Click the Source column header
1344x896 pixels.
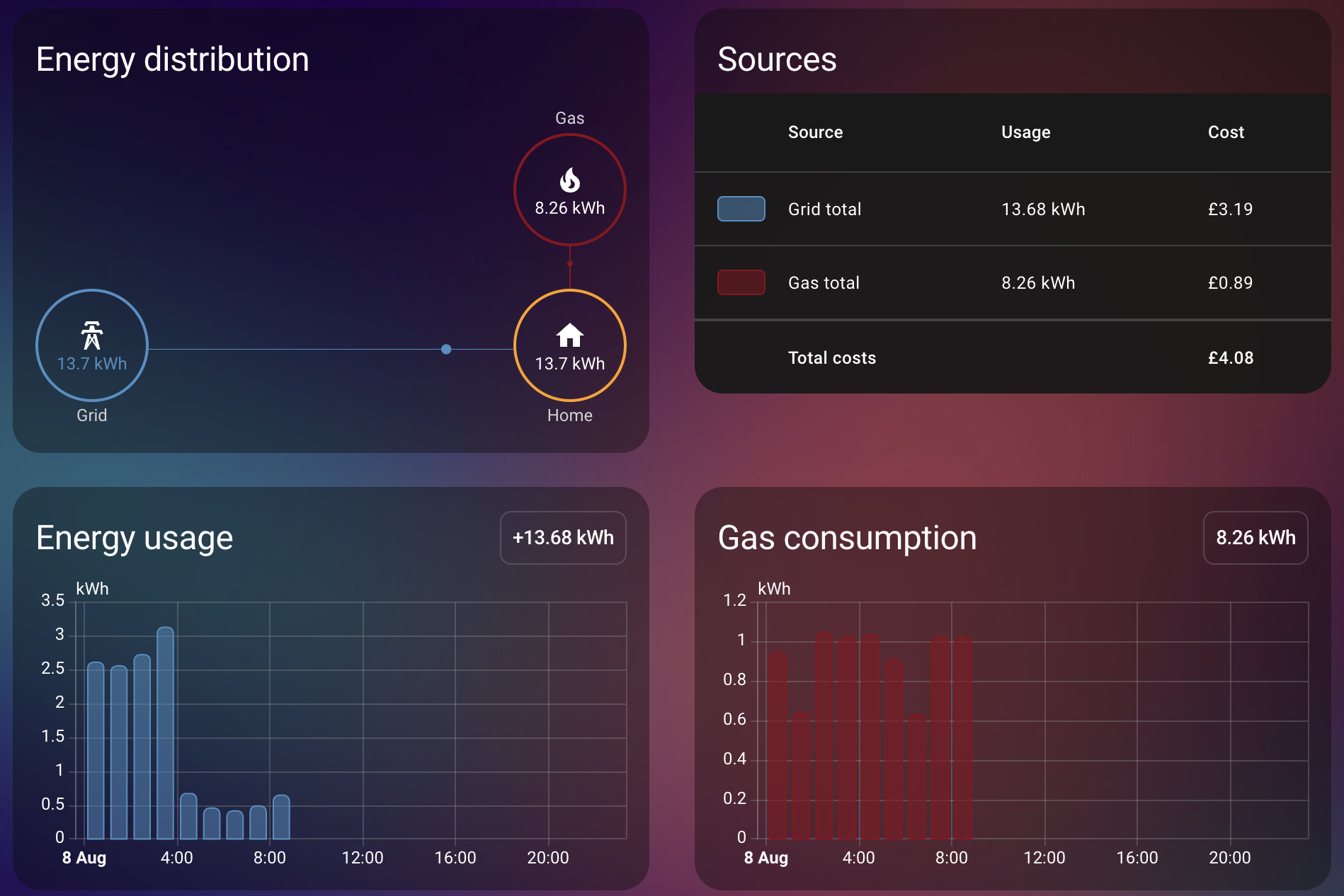pos(815,132)
